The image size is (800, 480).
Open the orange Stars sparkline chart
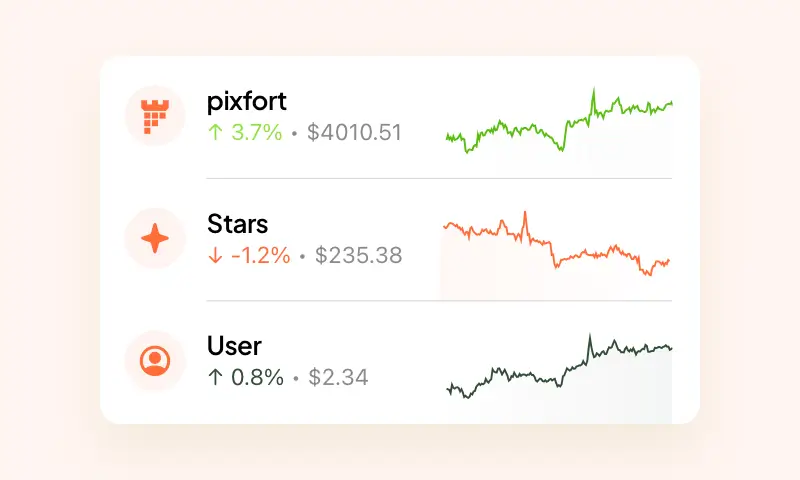coord(556,246)
